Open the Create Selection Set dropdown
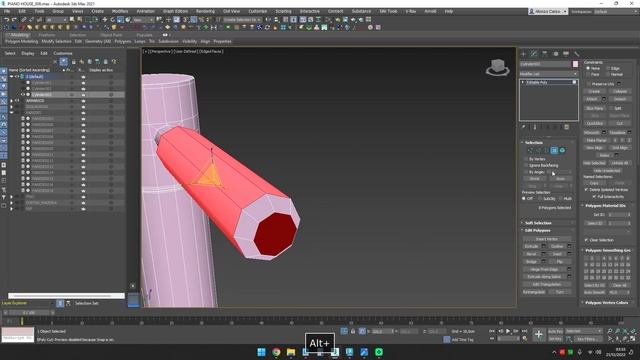Screen dimensions: 640x360 coord(242,20)
